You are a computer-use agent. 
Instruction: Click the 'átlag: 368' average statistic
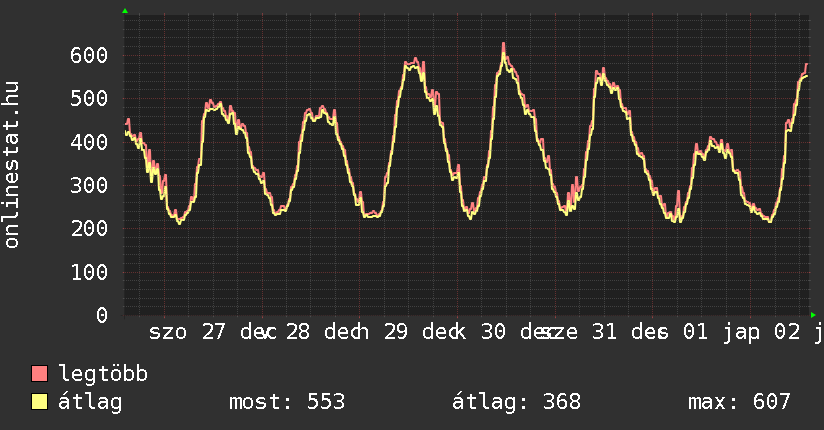tap(516, 402)
